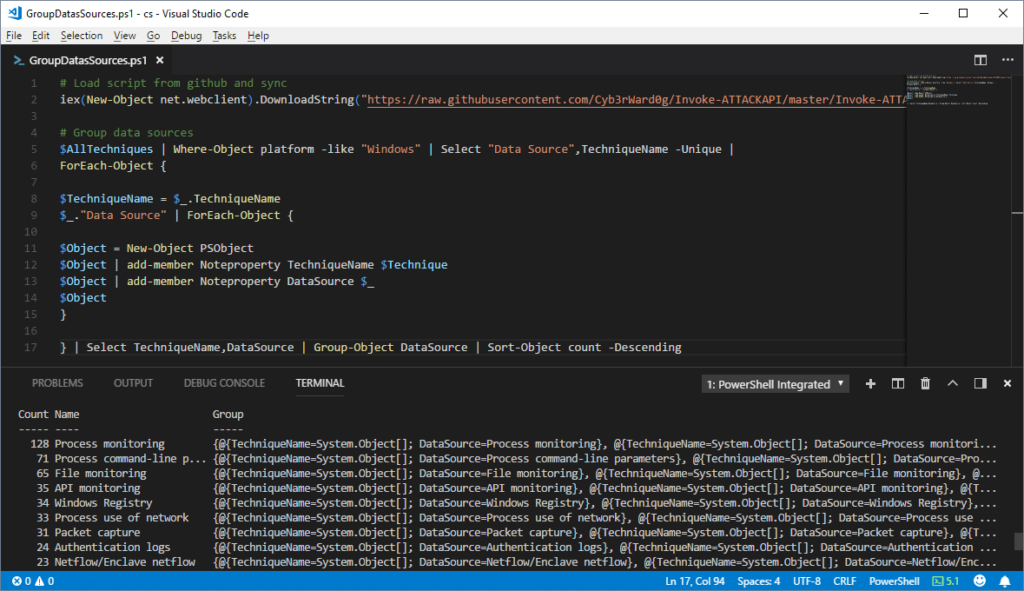Close the terminal panel

(x=1007, y=383)
